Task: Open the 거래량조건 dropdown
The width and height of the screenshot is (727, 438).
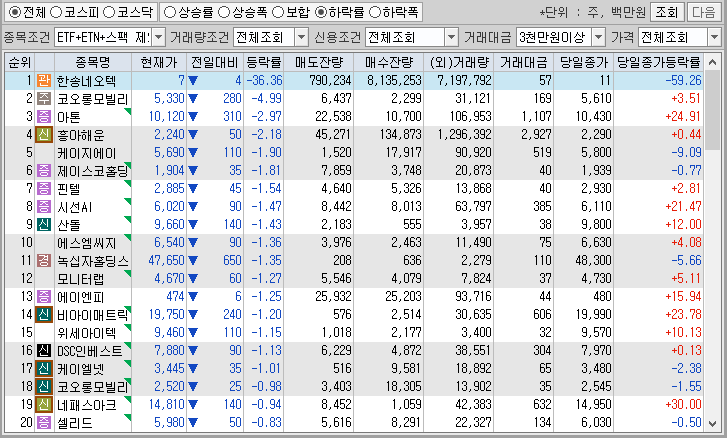Action: (301, 37)
